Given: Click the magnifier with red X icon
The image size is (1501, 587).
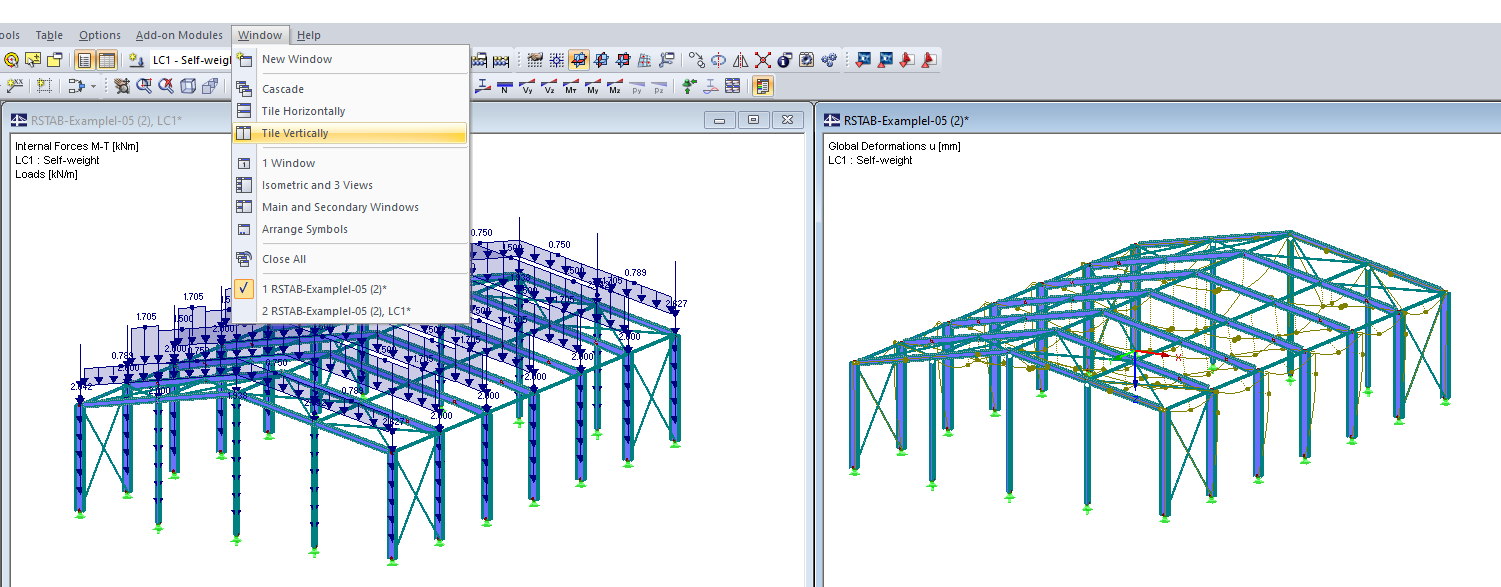Looking at the screenshot, I should tap(166, 86).
